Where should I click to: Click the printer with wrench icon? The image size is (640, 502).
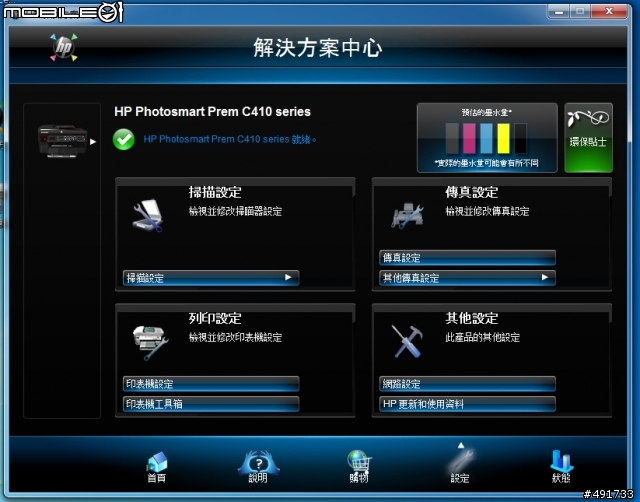(150, 343)
